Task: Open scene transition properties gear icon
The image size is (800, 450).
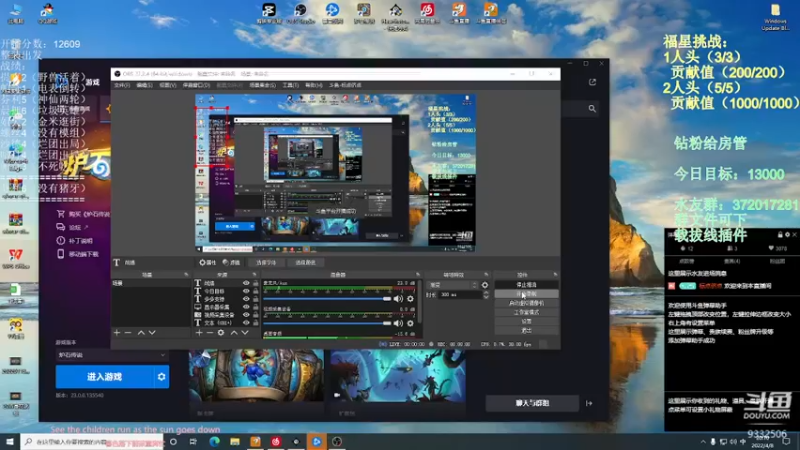Action: [485, 285]
